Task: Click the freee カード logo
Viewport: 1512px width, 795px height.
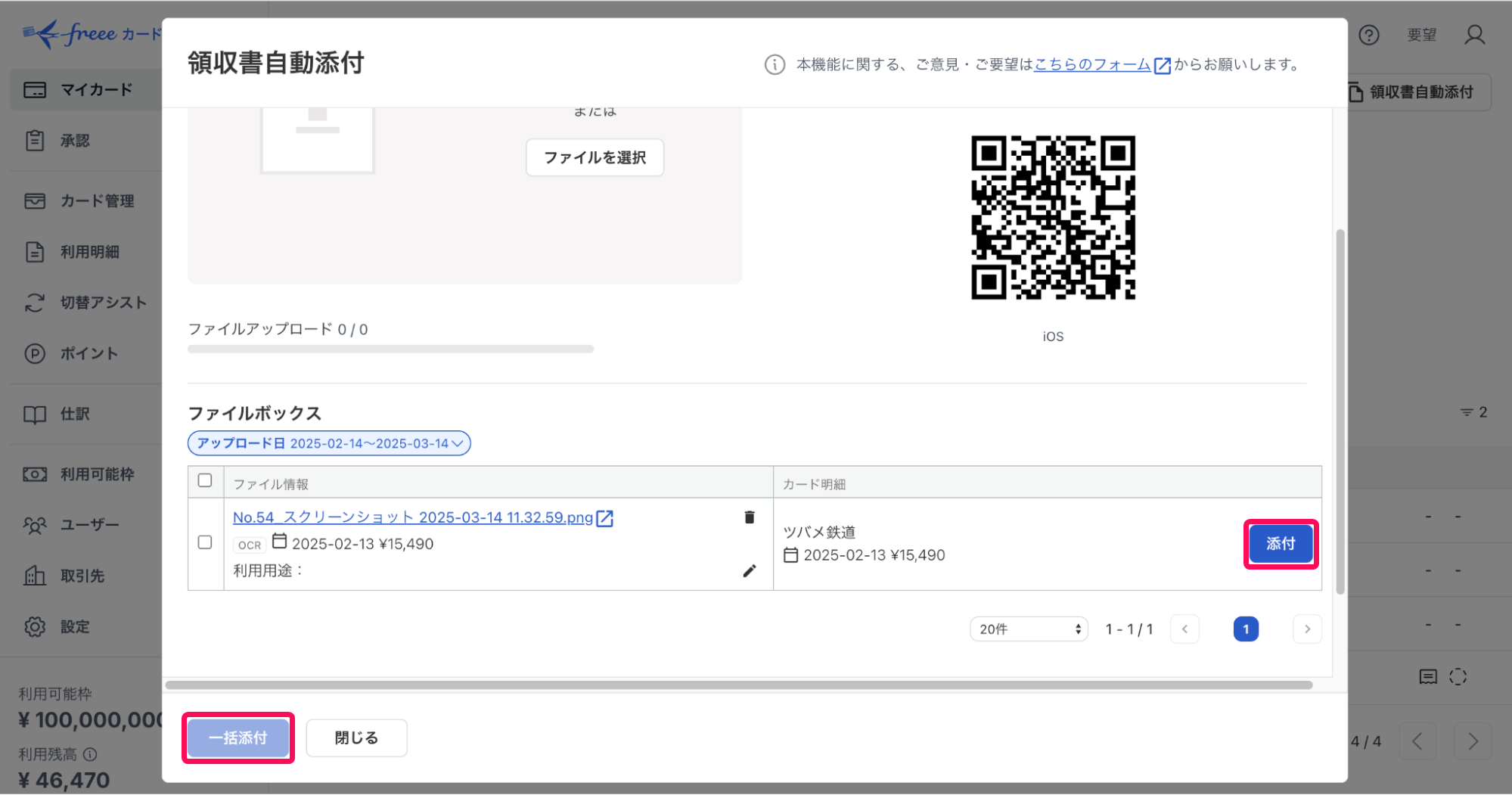Action: (92, 34)
